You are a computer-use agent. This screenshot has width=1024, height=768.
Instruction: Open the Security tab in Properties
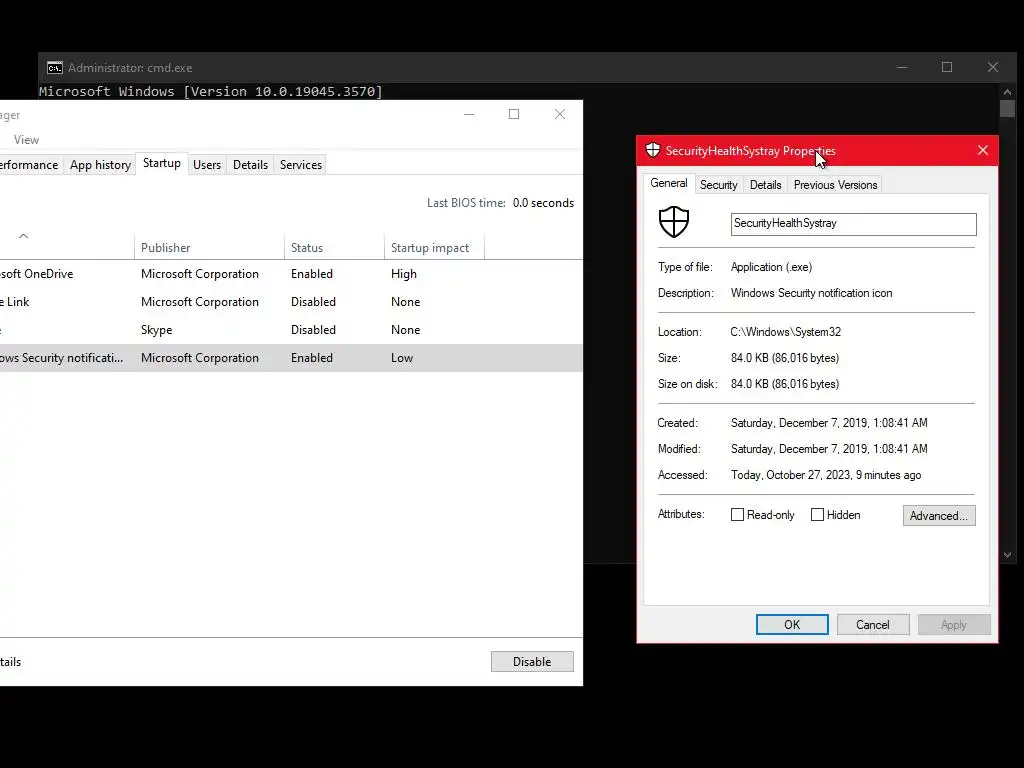coord(718,185)
